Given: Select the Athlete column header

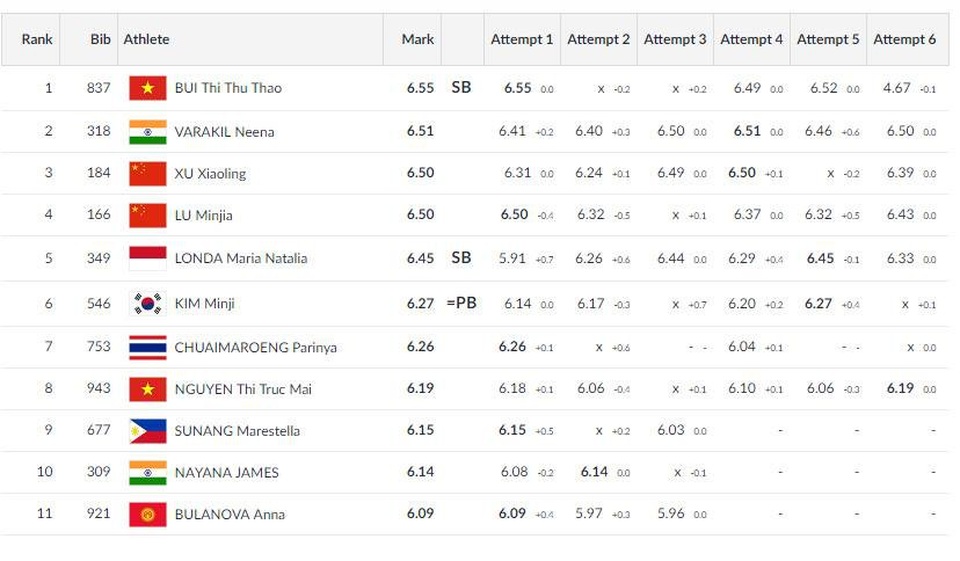Looking at the screenshot, I should (x=146, y=39).
